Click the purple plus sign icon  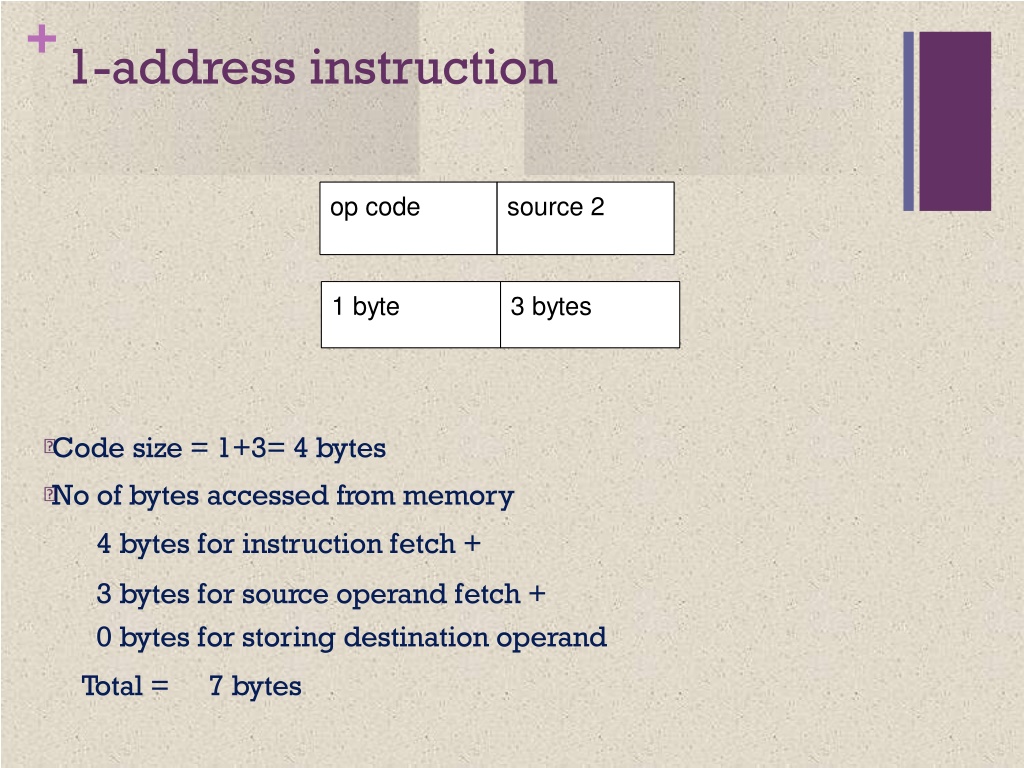point(42,39)
